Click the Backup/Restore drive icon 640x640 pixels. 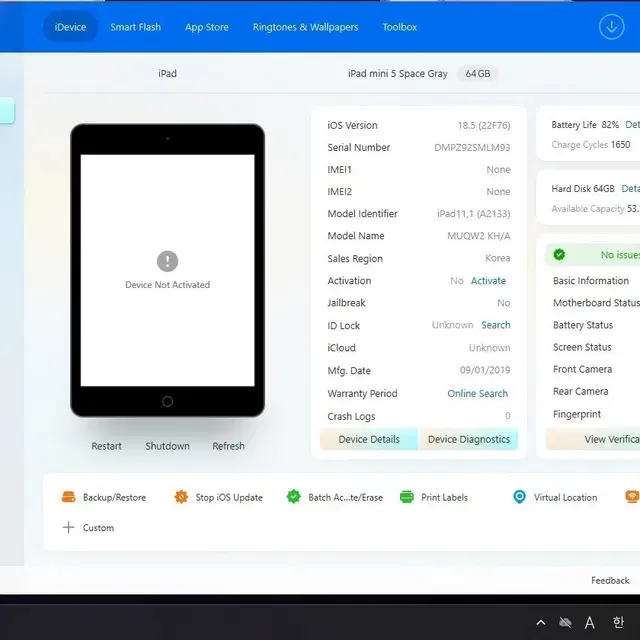point(69,497)
